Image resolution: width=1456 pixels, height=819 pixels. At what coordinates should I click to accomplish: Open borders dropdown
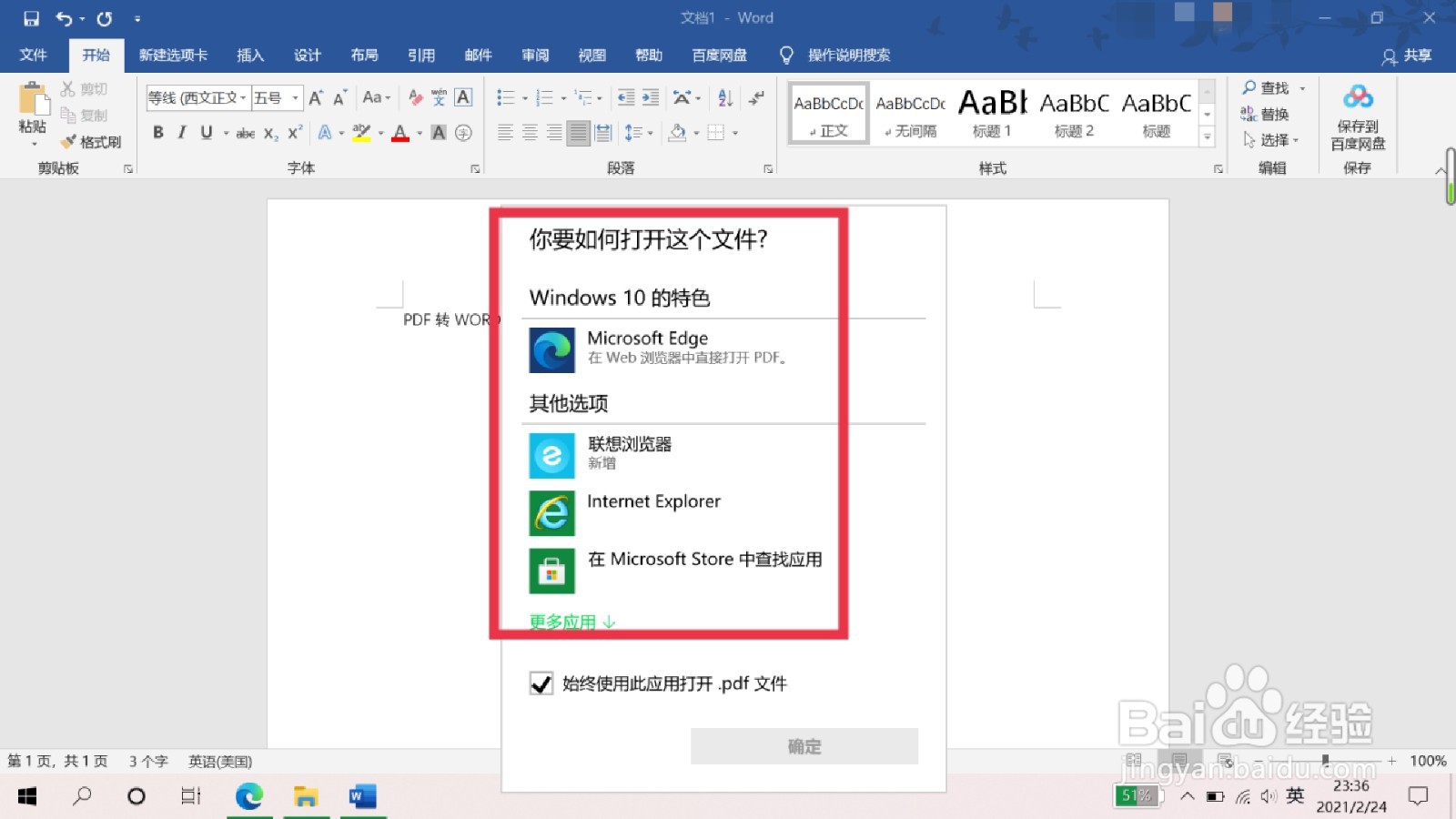coord(735,133)
